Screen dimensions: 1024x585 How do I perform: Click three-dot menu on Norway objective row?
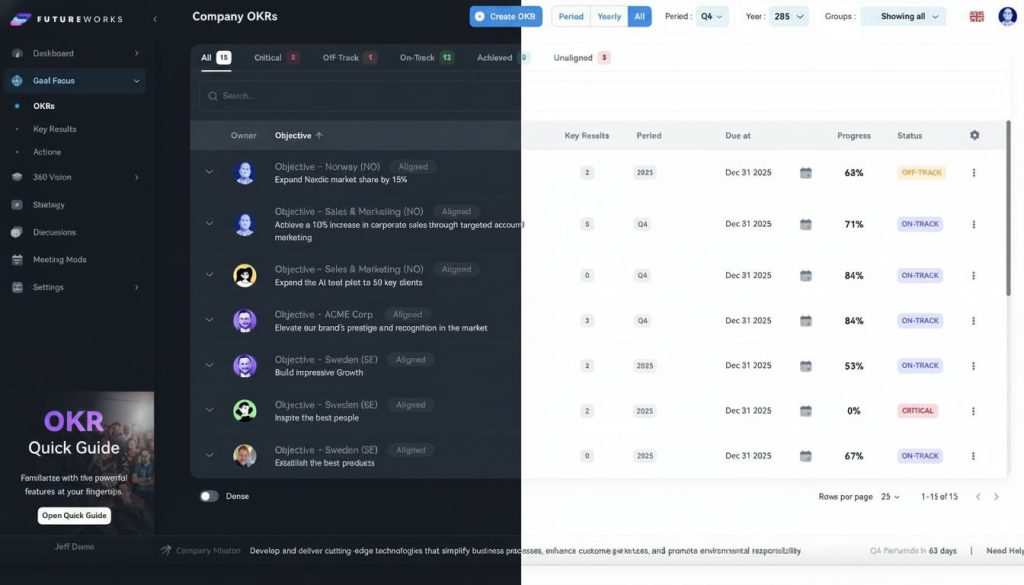coord(974,173)
